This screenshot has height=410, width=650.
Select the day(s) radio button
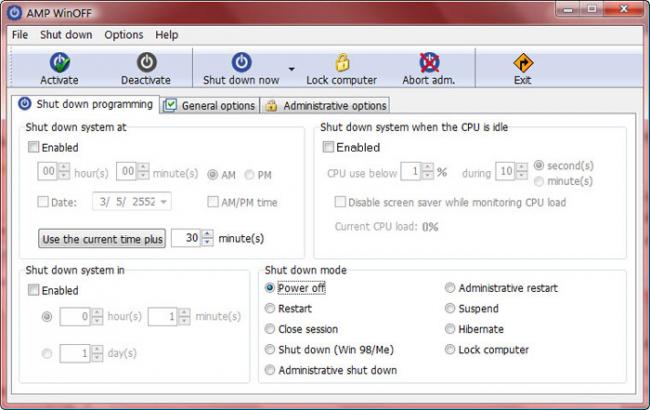[x=47, y=353]
